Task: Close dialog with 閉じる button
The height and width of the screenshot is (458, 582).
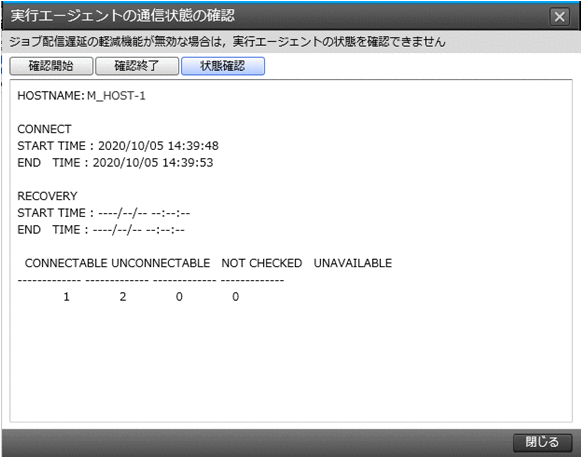Action: coord(542,442)
